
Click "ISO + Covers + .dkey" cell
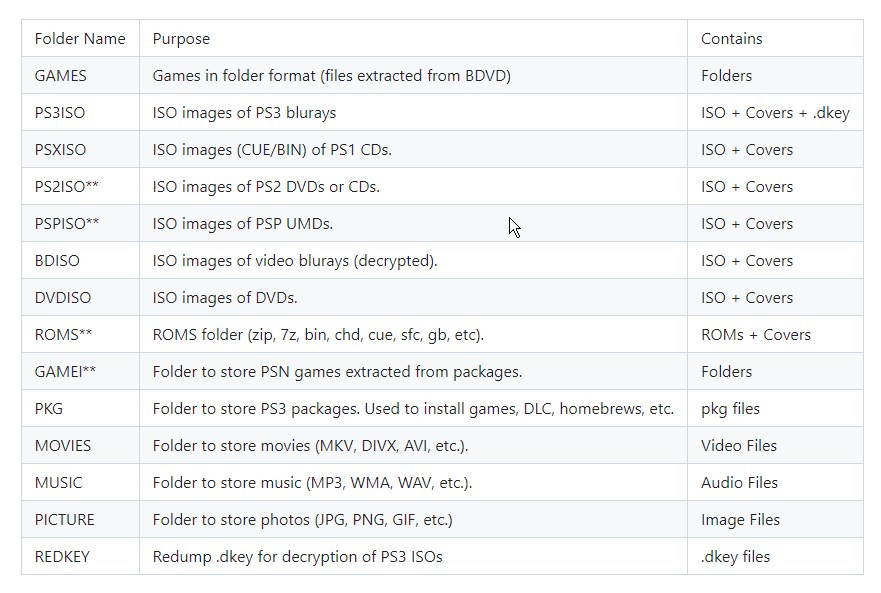[775, 113]
